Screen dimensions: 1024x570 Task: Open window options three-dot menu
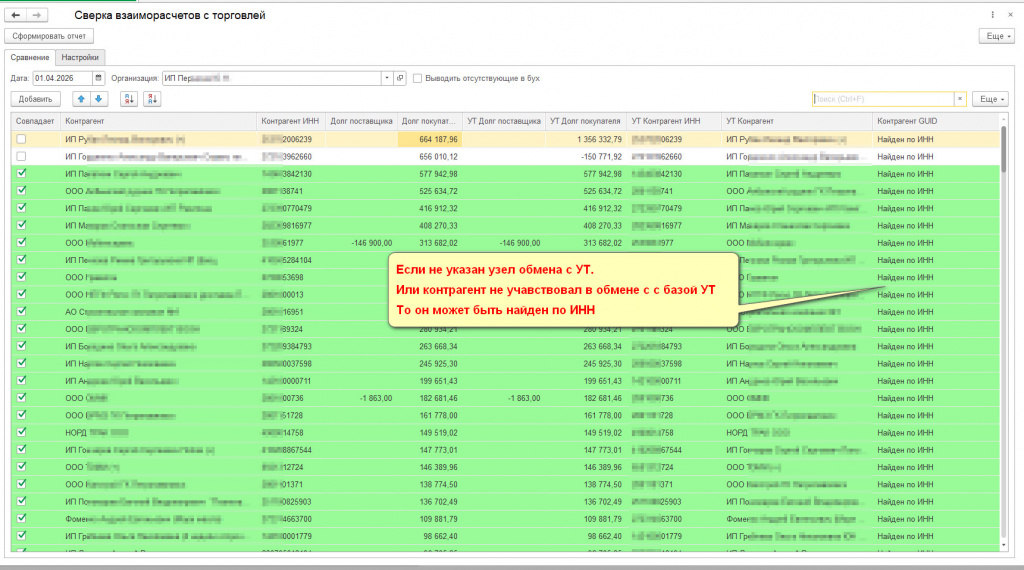[x=993, y=15]
